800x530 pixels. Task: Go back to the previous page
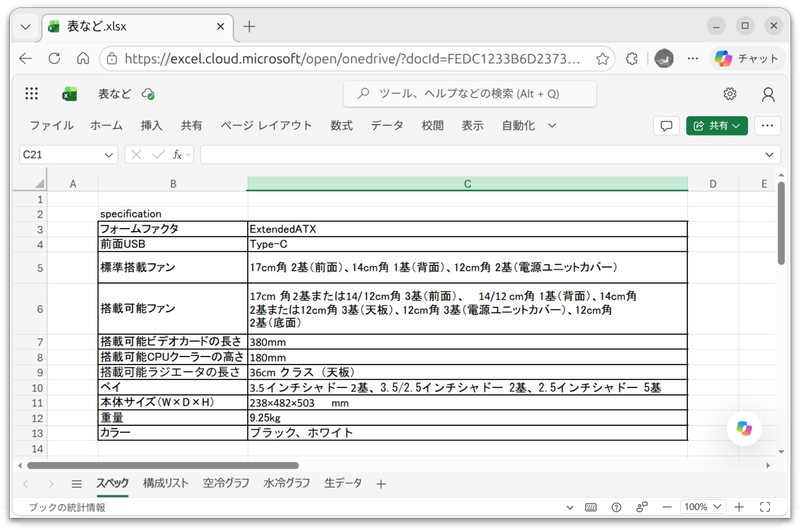click(x=26, y=59)
